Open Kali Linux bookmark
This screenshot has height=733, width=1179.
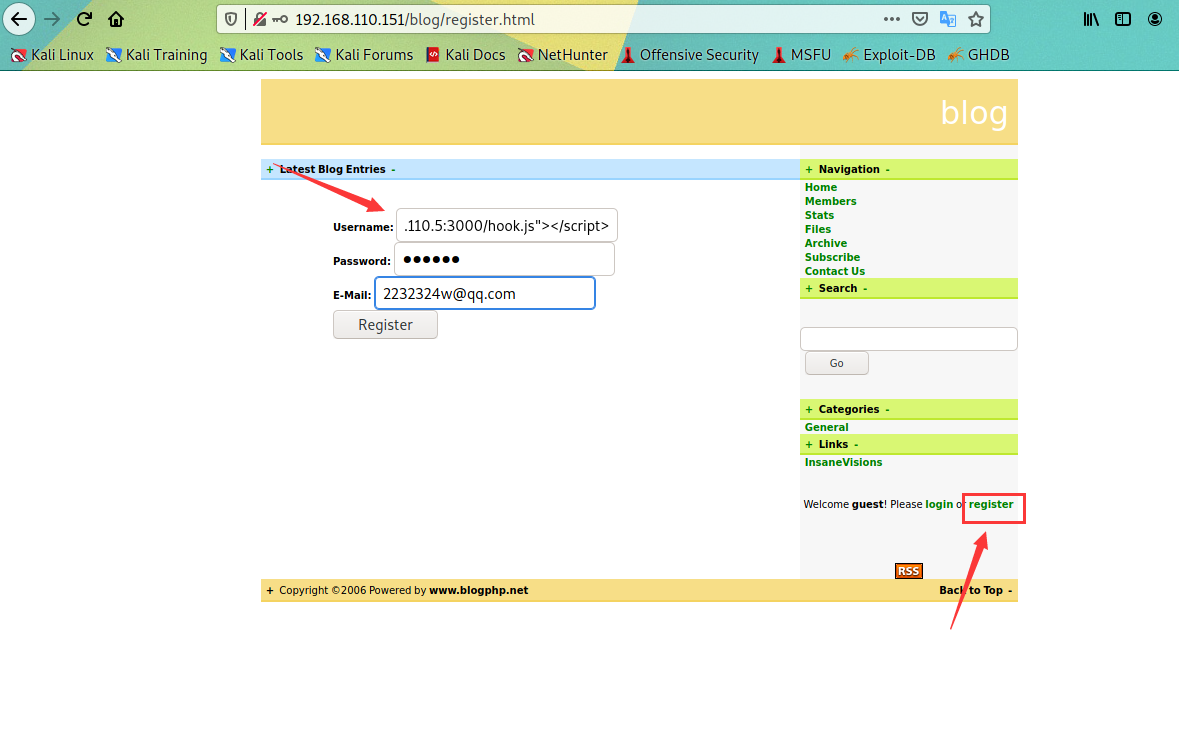coord(52,55)
